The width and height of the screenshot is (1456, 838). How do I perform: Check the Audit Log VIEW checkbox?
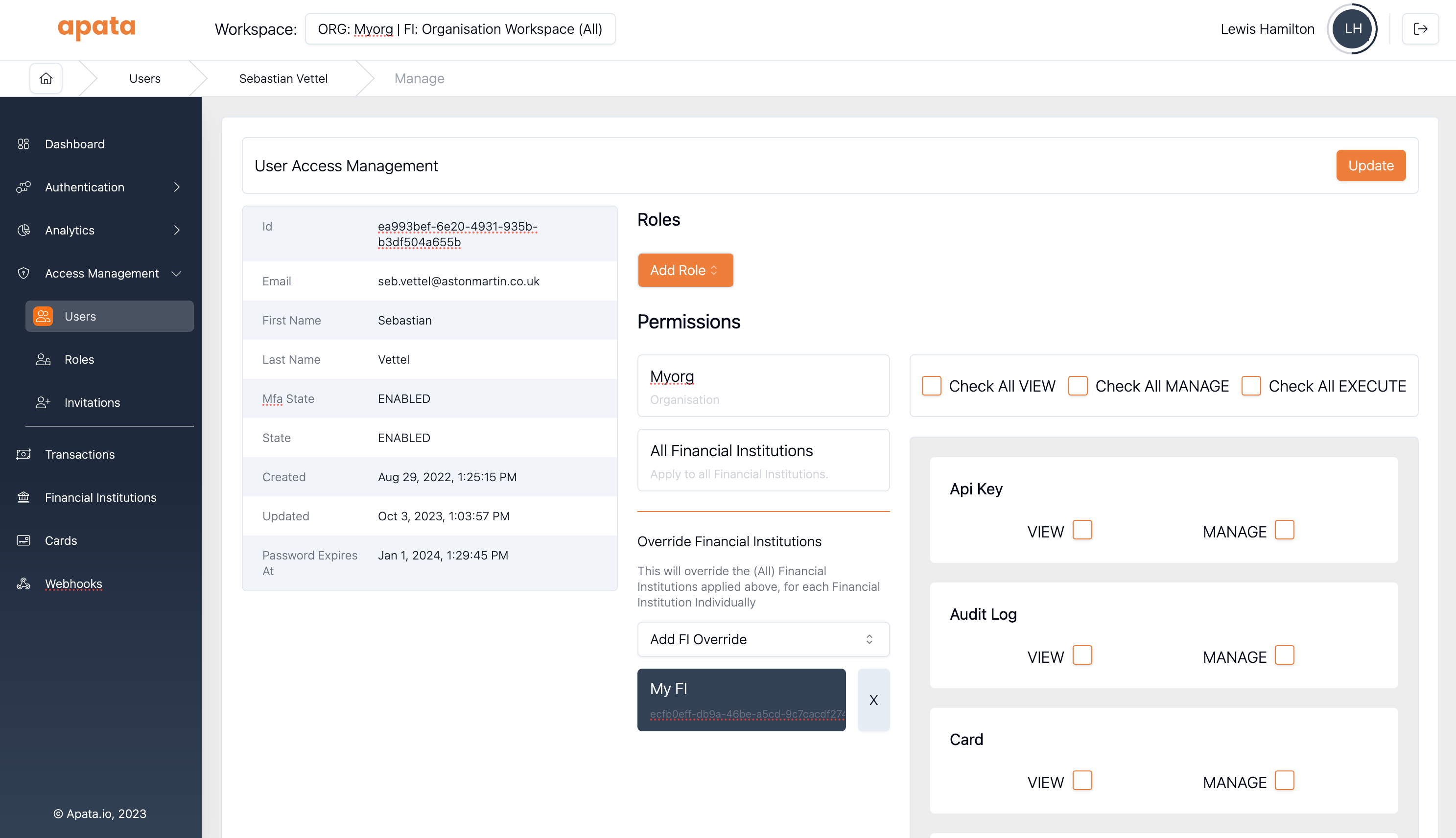(1082, 655)
